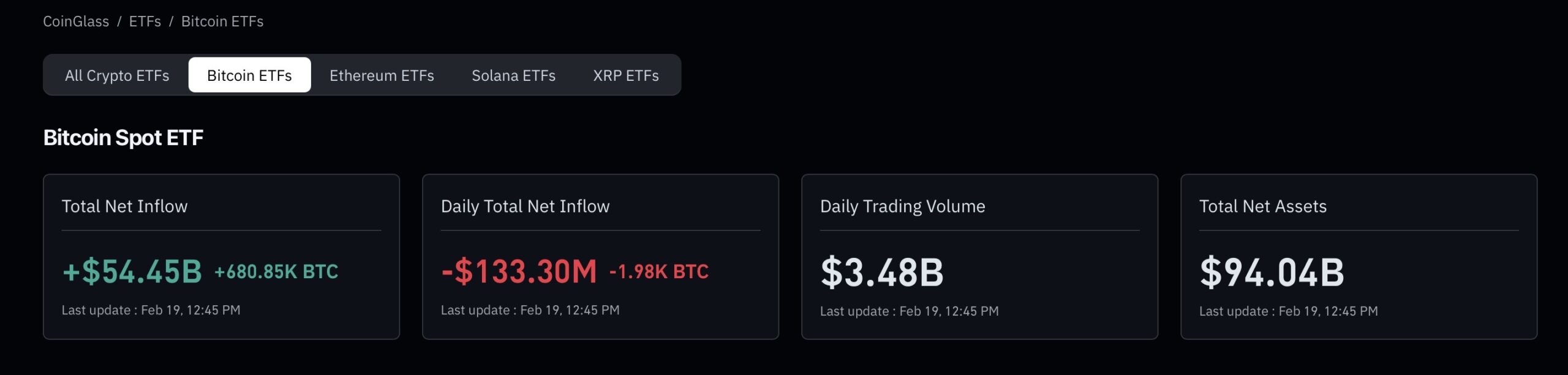Image resolution: width=1568 pixels, height=375 pixels.
Task: Click the $94.04B net assets value
Action: [x=1272, y=273]
